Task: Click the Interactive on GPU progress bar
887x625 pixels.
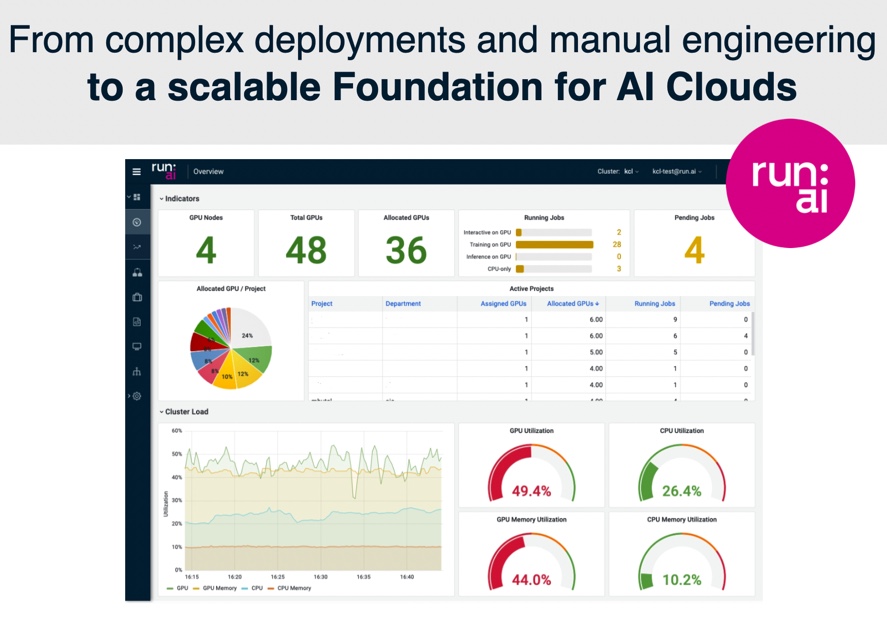Action: [554, 232]
